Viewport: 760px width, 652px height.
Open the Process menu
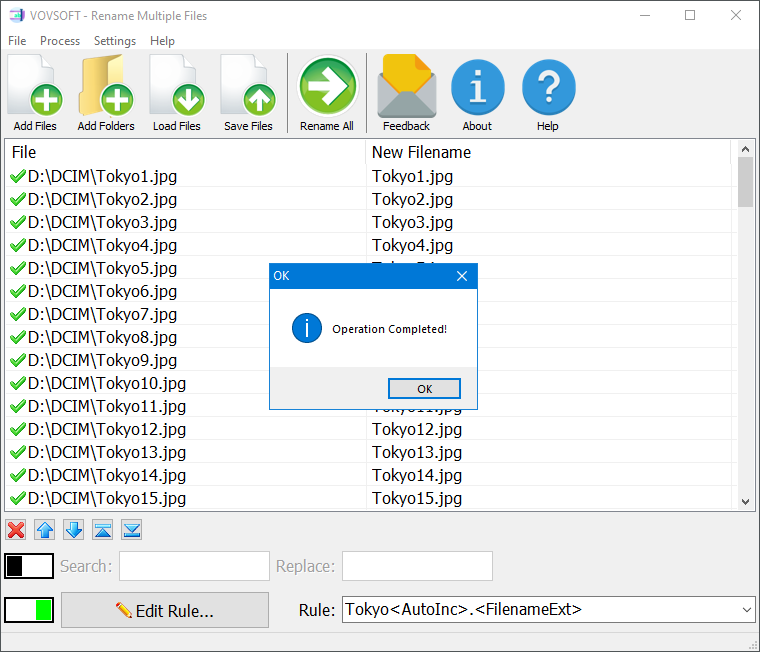(x=60, y=41)
